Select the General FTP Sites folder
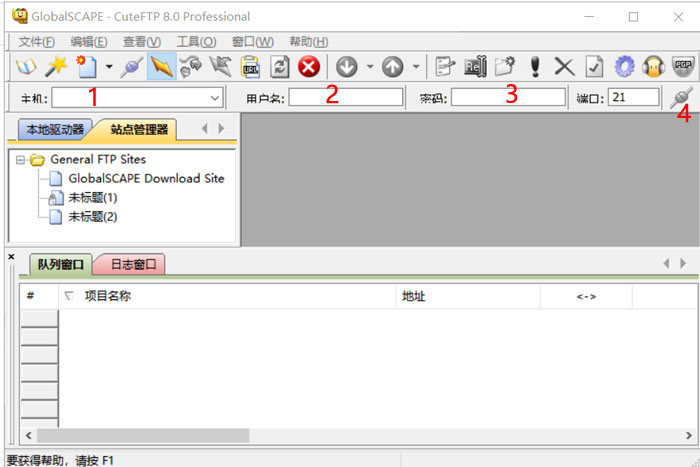 [98, 159]
